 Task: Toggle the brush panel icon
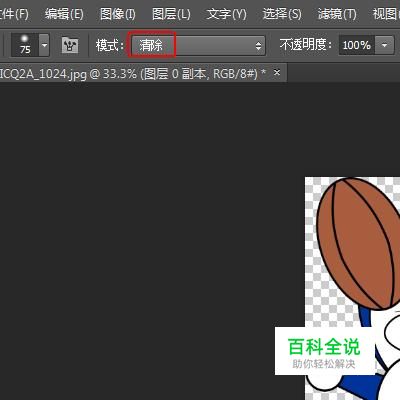[70, 45]
